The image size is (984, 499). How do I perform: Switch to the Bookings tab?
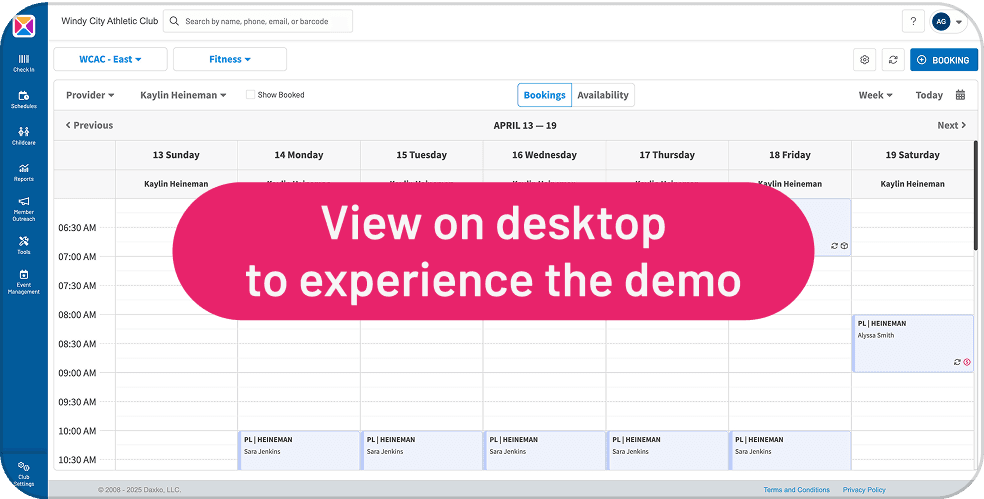[x=545, y=95]
